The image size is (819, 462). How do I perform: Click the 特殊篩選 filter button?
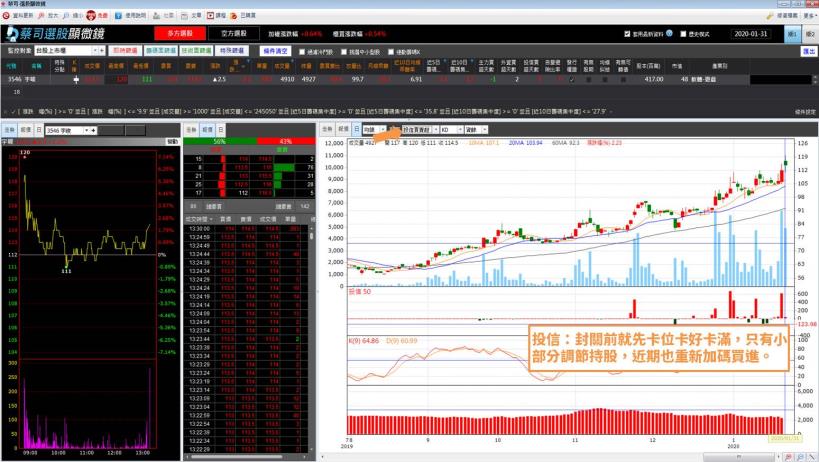231,51
